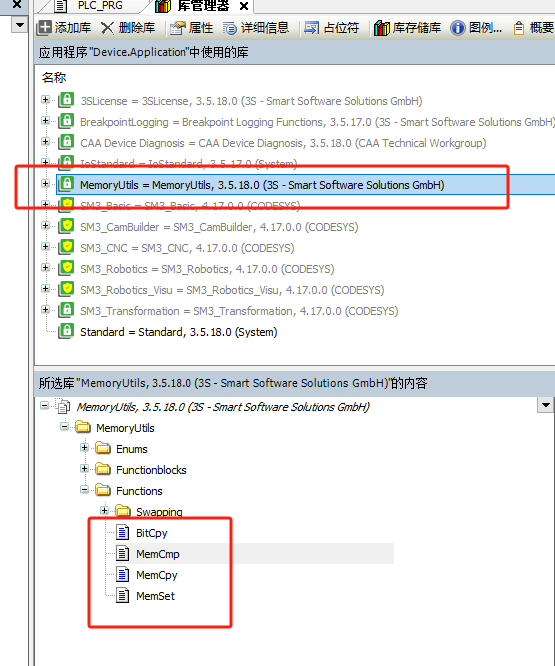Expand the SM3_CNC library node

coord(45,246)
